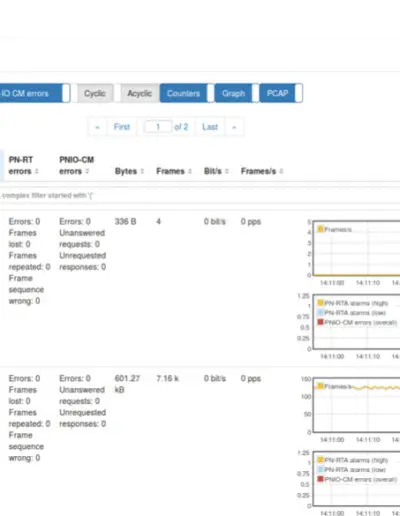Select the 601.27 kB bytes cell

click(x=127, y=384)
